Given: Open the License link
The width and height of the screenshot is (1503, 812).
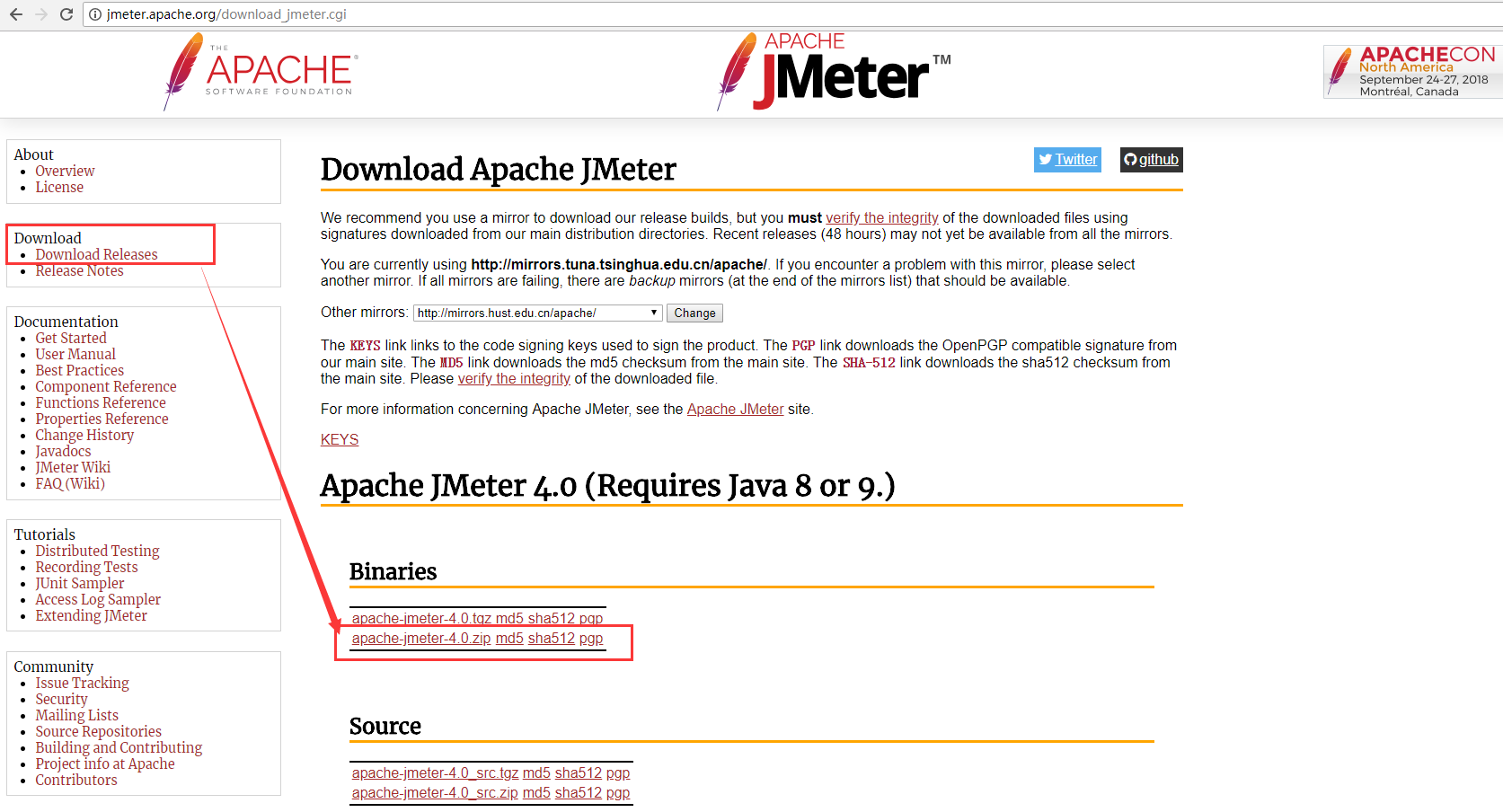Looking at the screenshot, I should 59,187.
